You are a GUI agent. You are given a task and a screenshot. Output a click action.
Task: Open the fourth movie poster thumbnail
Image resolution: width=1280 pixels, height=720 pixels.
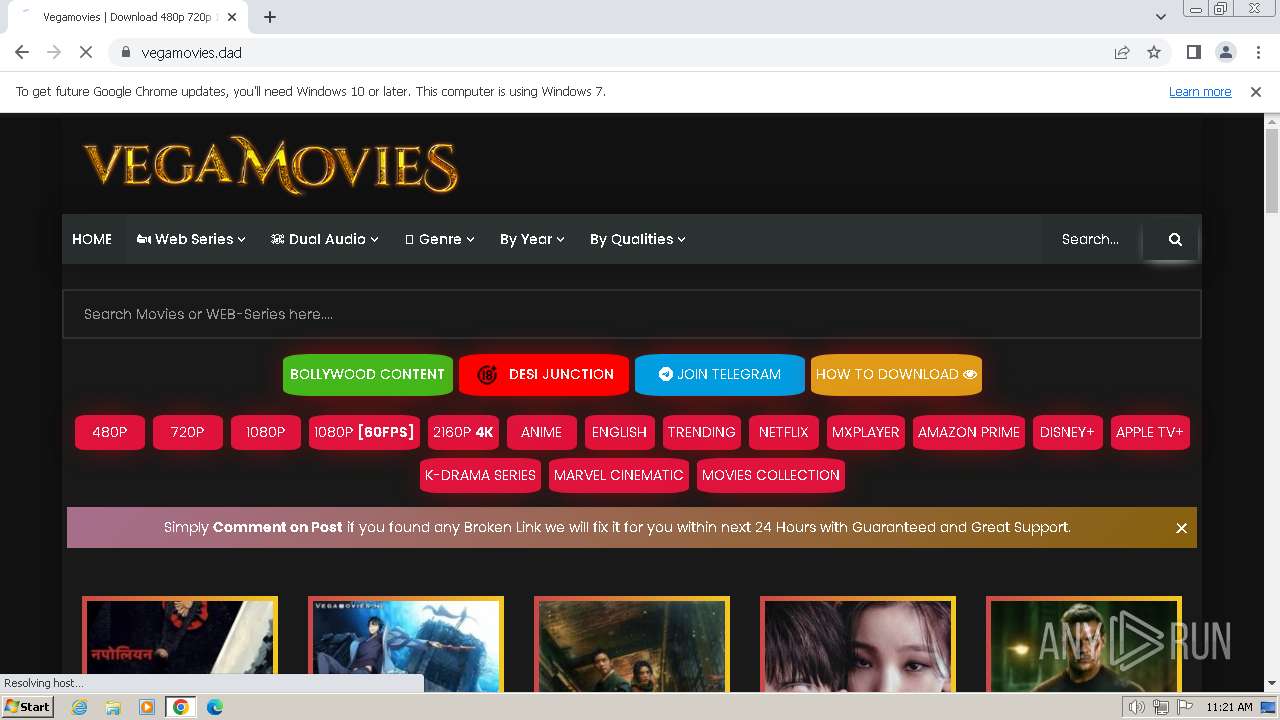(x=858, y=645)
